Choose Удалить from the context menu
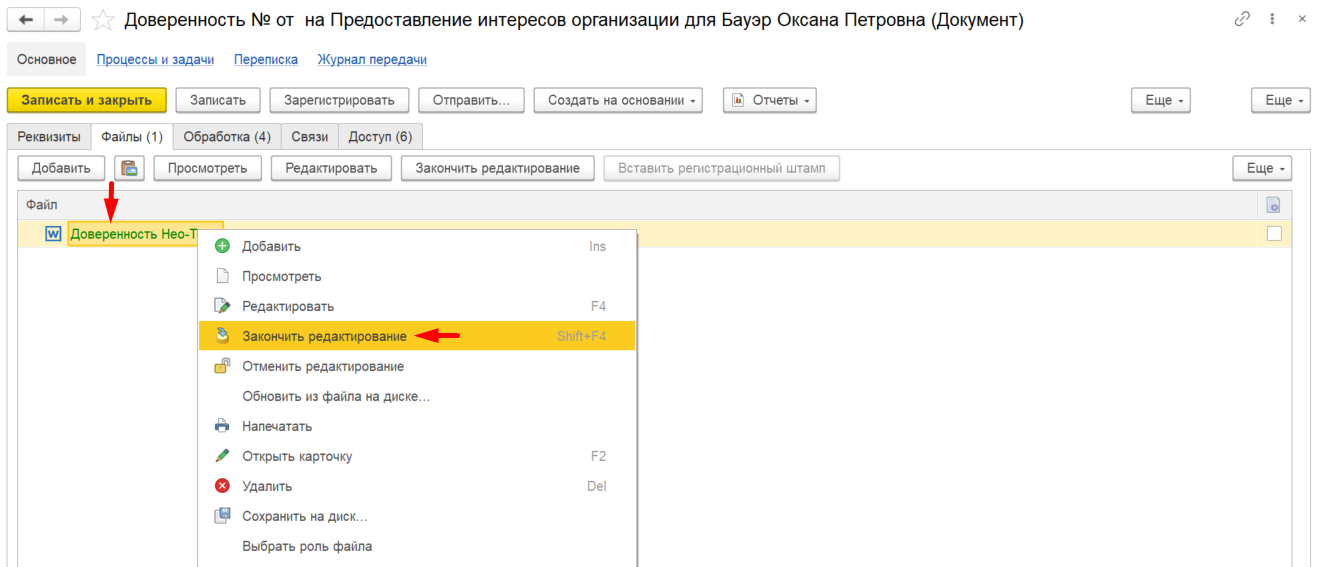This screenshot has height=567, width=1317. 417,486
